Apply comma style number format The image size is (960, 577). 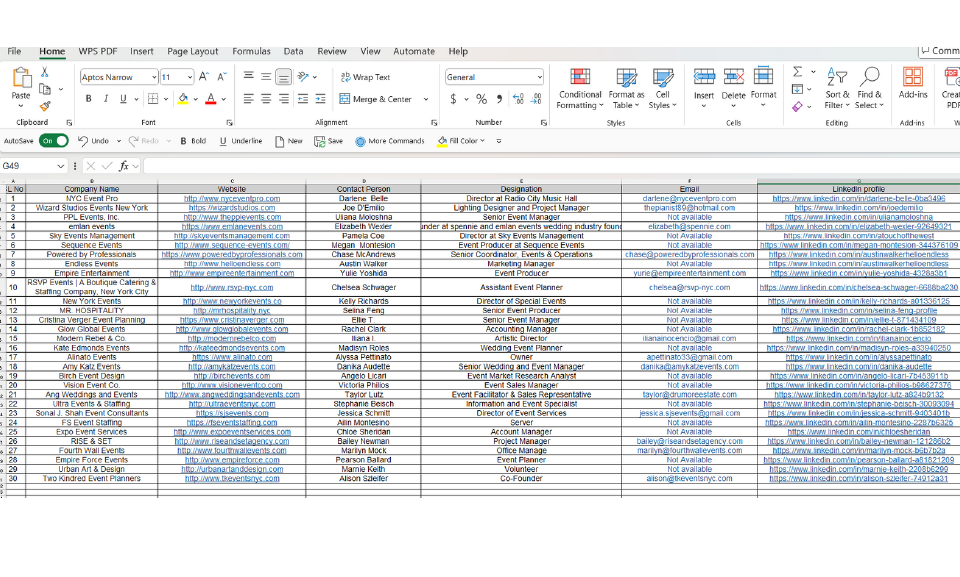500,99
